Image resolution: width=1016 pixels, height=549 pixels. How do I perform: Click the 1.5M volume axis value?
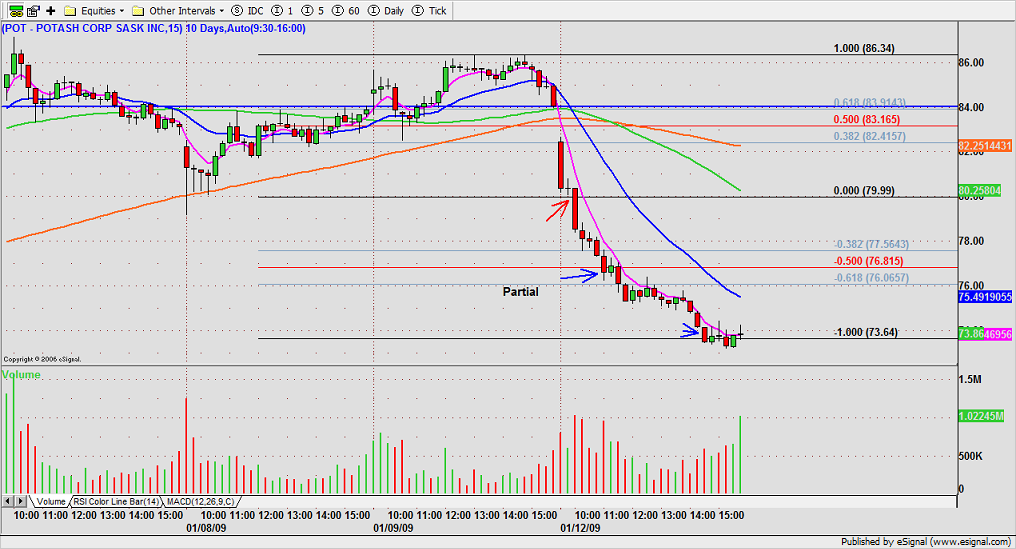970,380
